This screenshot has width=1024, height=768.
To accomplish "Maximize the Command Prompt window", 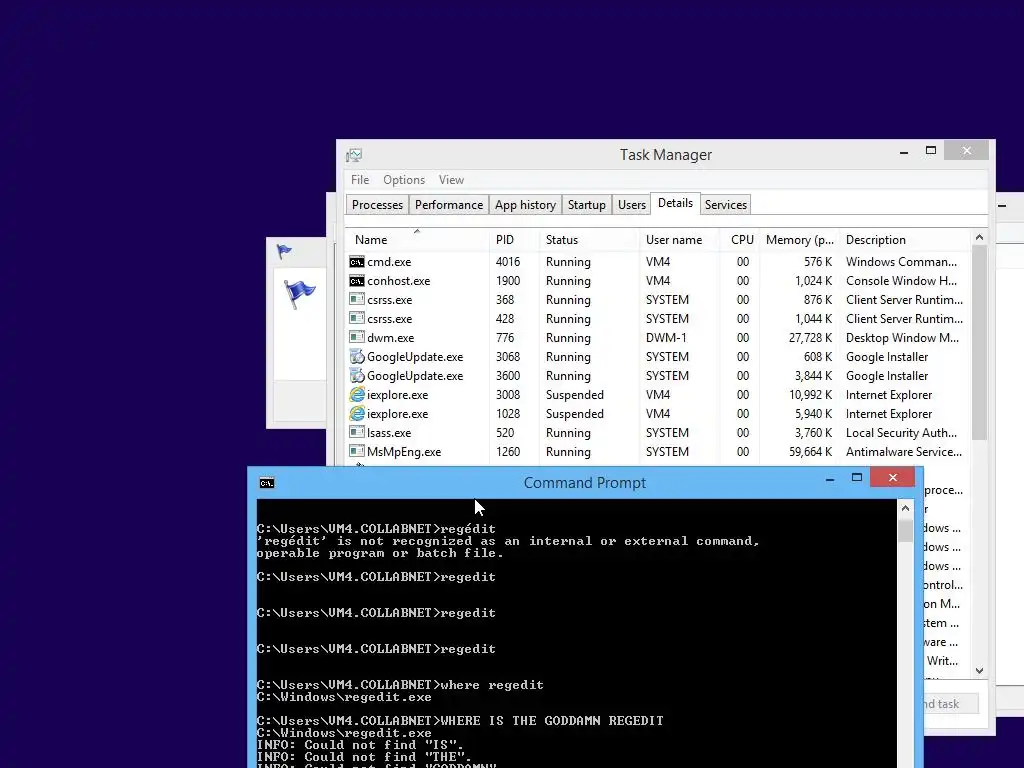I will click(x=857, y=478).
